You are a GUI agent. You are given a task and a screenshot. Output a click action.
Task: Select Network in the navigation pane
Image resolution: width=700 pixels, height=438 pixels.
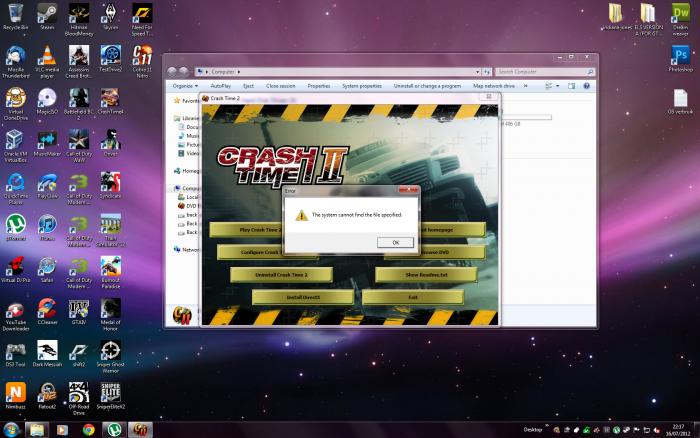[x=187, y=250]
